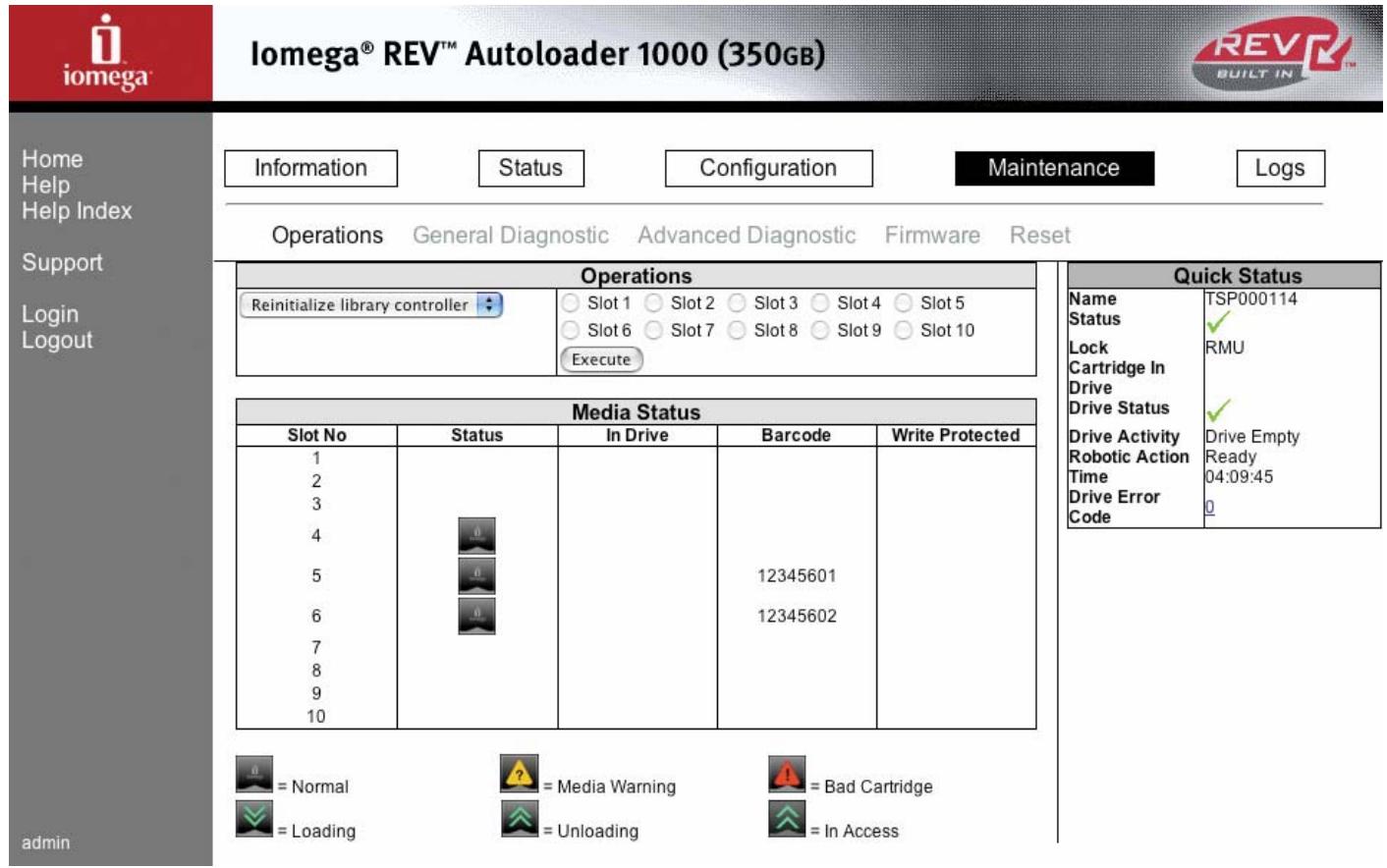The image size is (1387, 868).
Task: Select the Slot 2 radio button
Action: (653, 303)
